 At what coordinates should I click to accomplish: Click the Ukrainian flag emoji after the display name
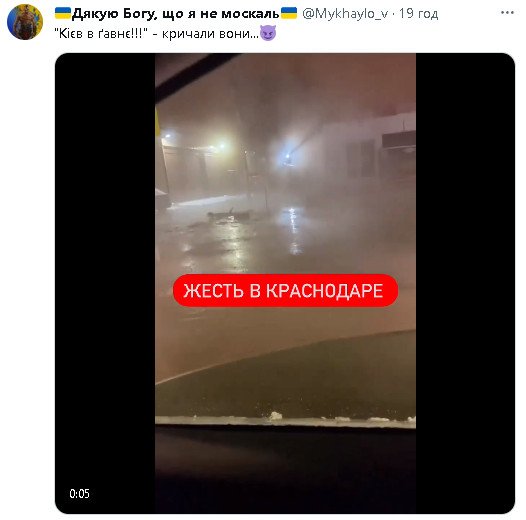pyautogui.click(x=289, y=13)
